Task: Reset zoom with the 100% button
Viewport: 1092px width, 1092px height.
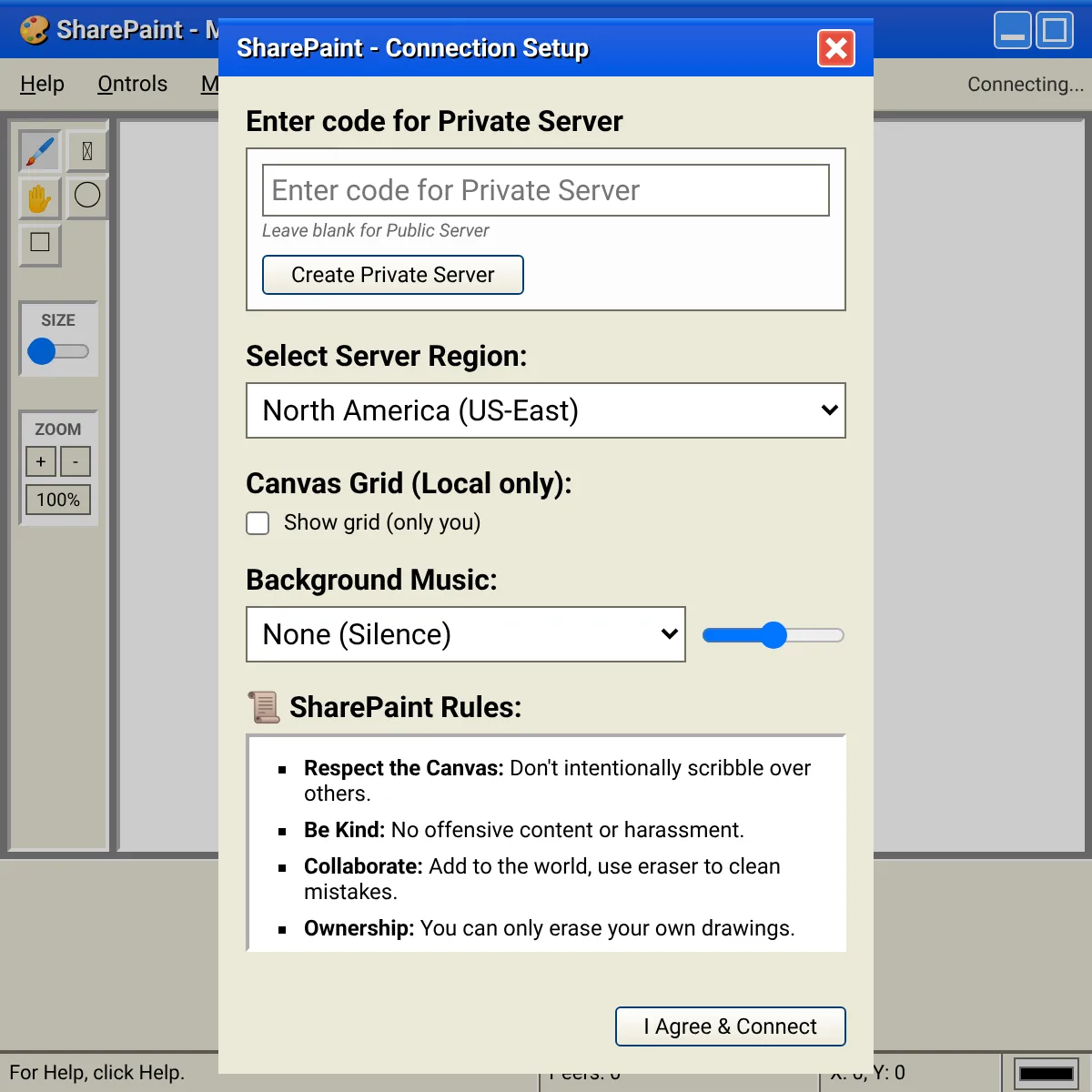Action: [x=58, y=500]
